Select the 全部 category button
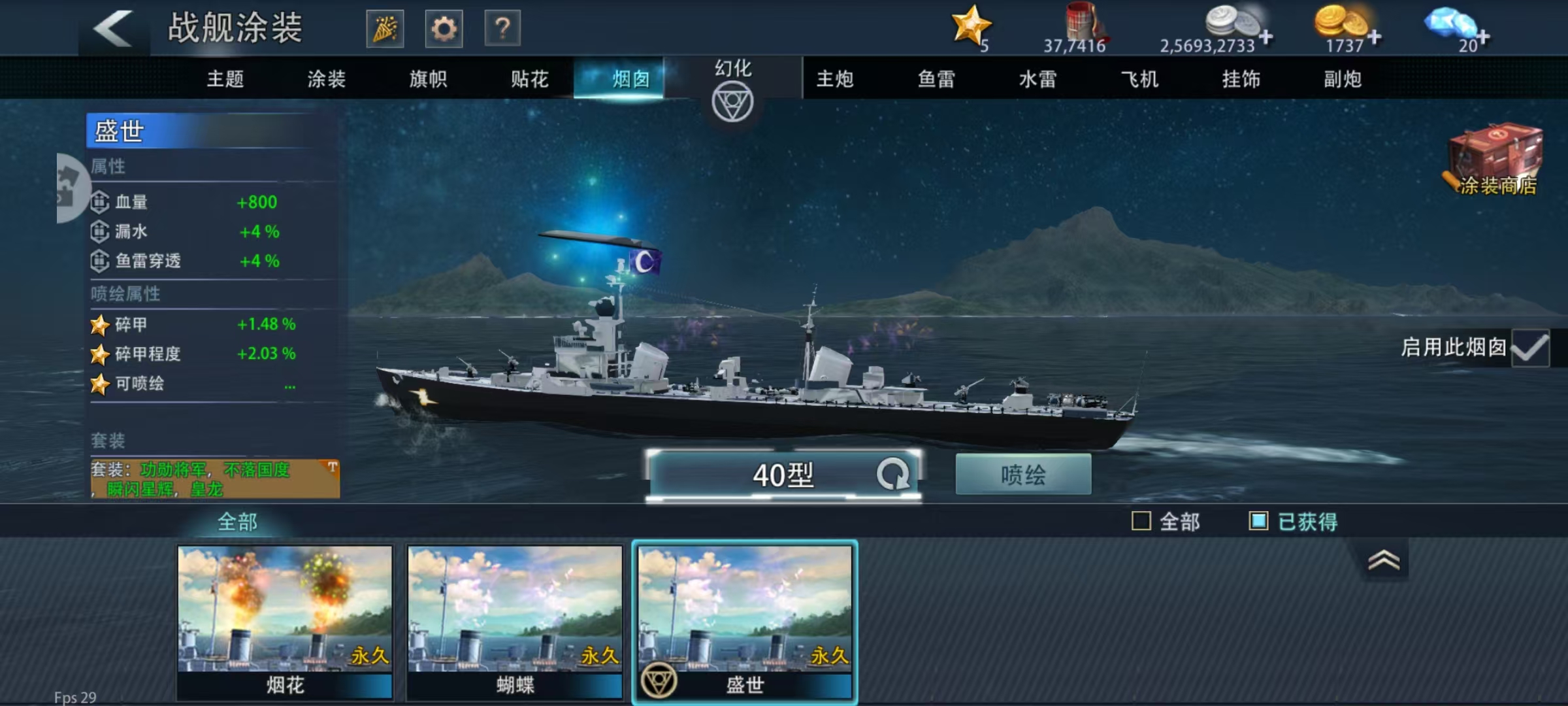This screenshot has height=706, width=1568. point(237,521)
